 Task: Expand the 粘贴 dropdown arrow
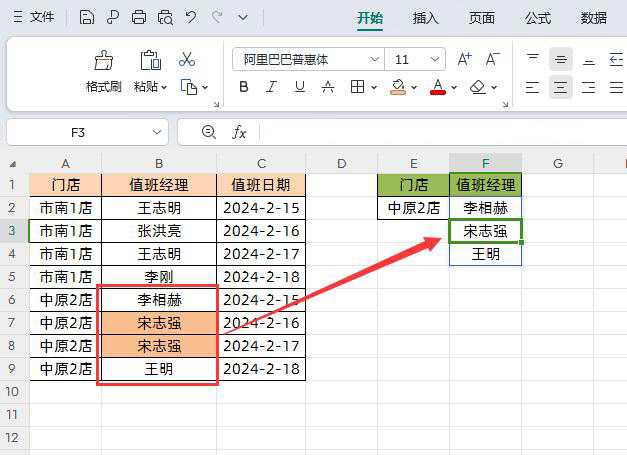tap(163, 87)
